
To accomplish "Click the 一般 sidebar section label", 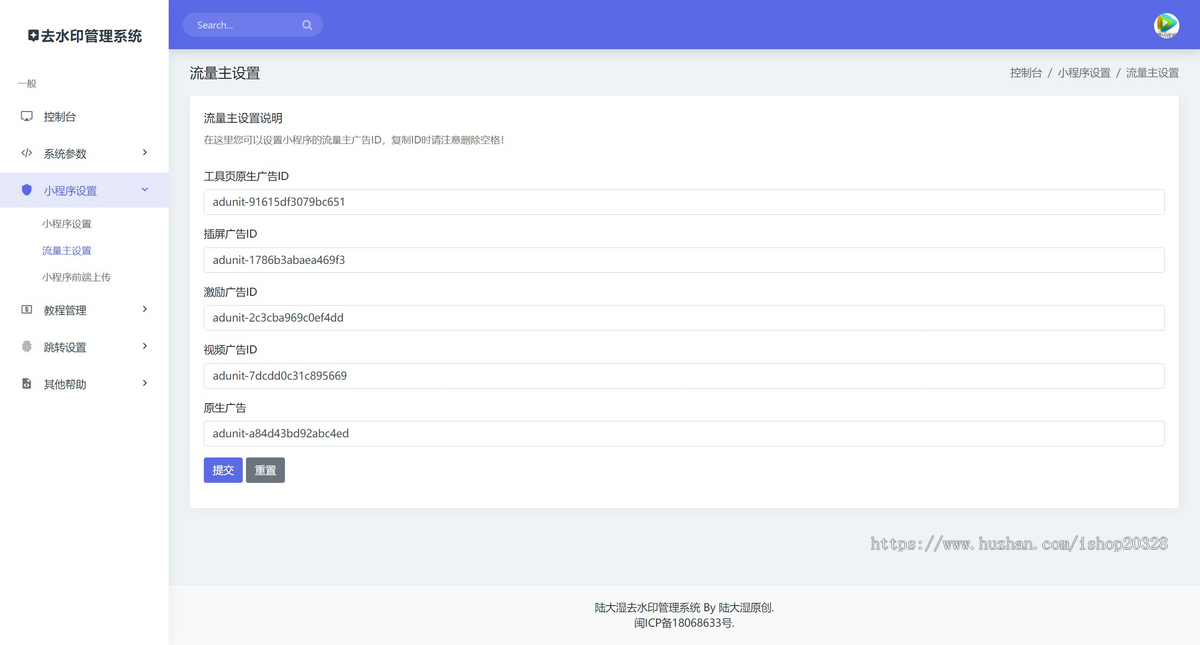I will [27, 84].
